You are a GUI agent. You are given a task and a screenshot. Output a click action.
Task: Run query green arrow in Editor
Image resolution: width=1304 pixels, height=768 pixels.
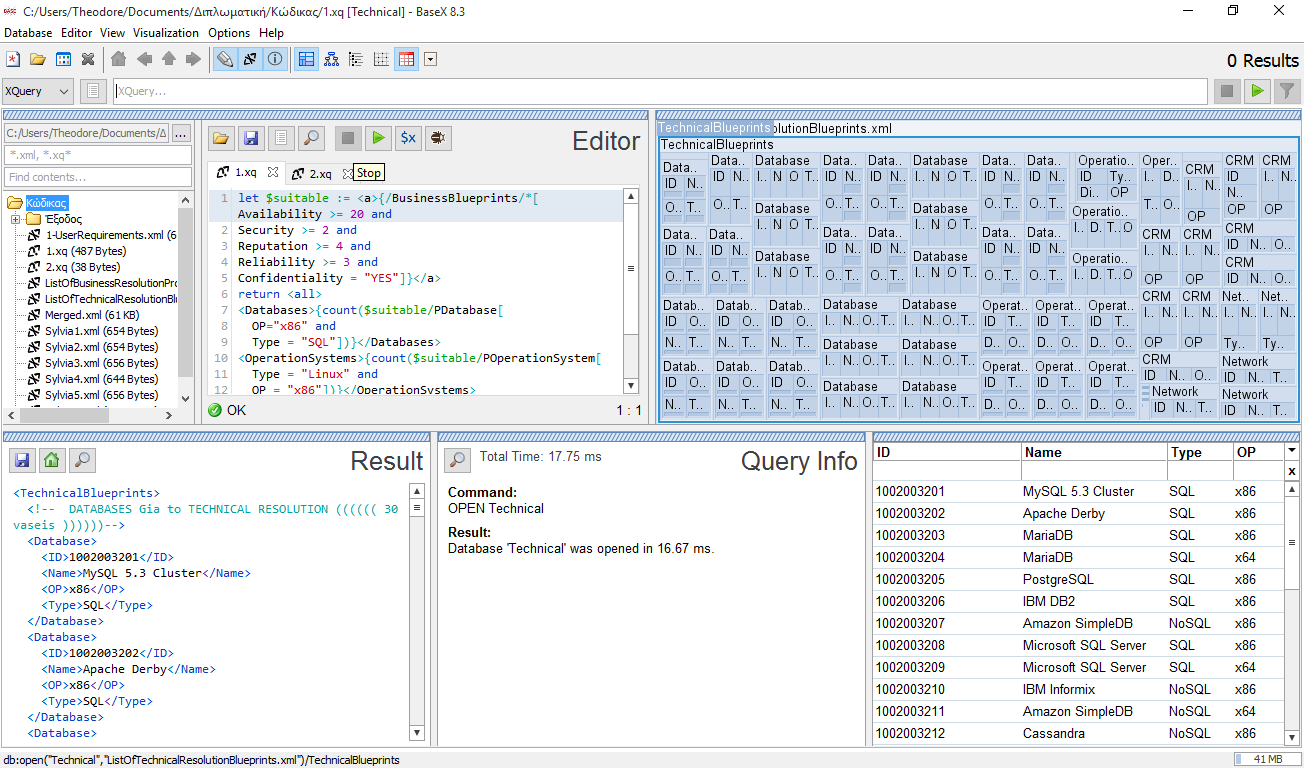click(x=378, y=138)
